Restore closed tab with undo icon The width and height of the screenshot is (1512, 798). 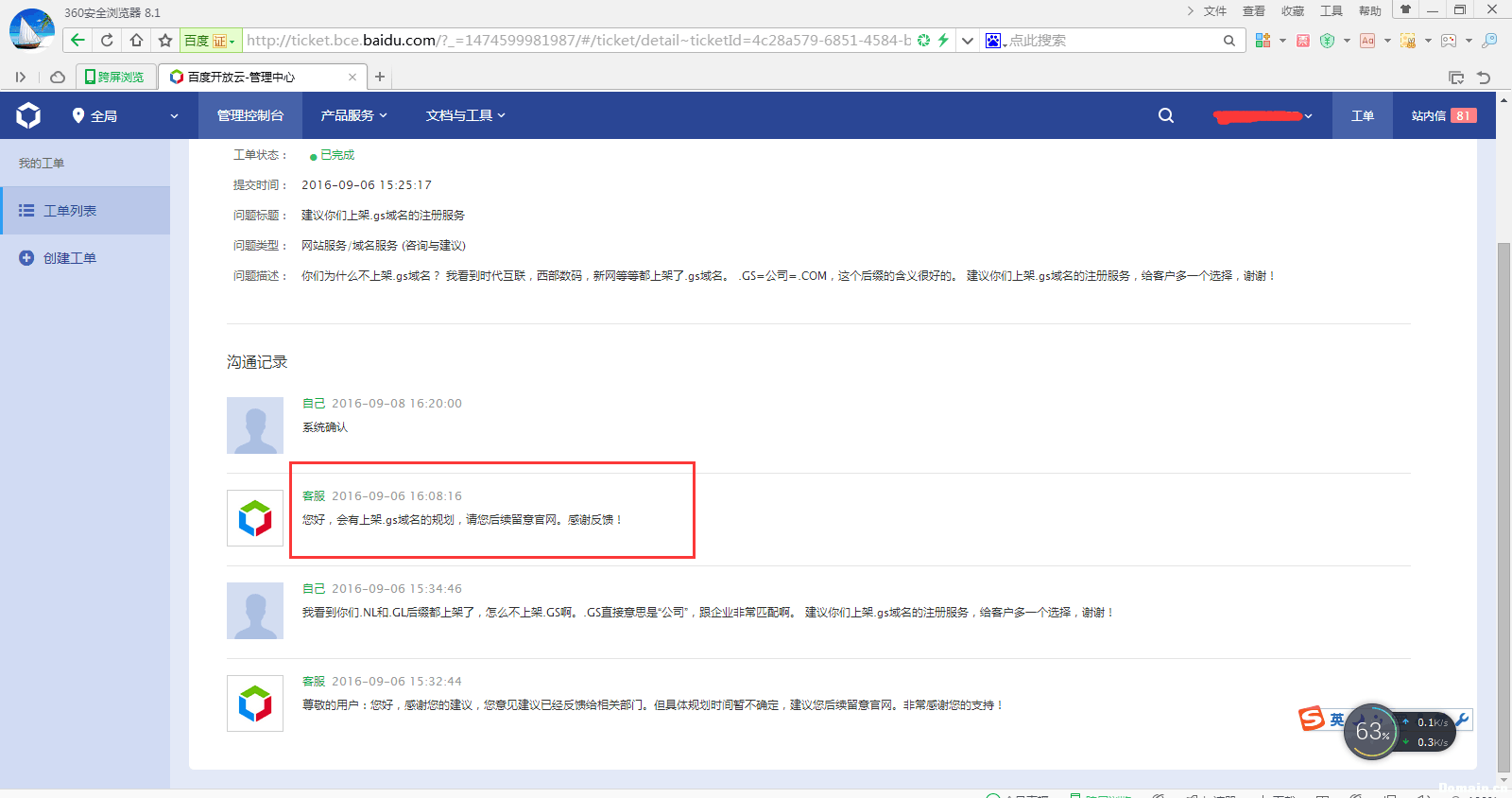click(1484, 78)
